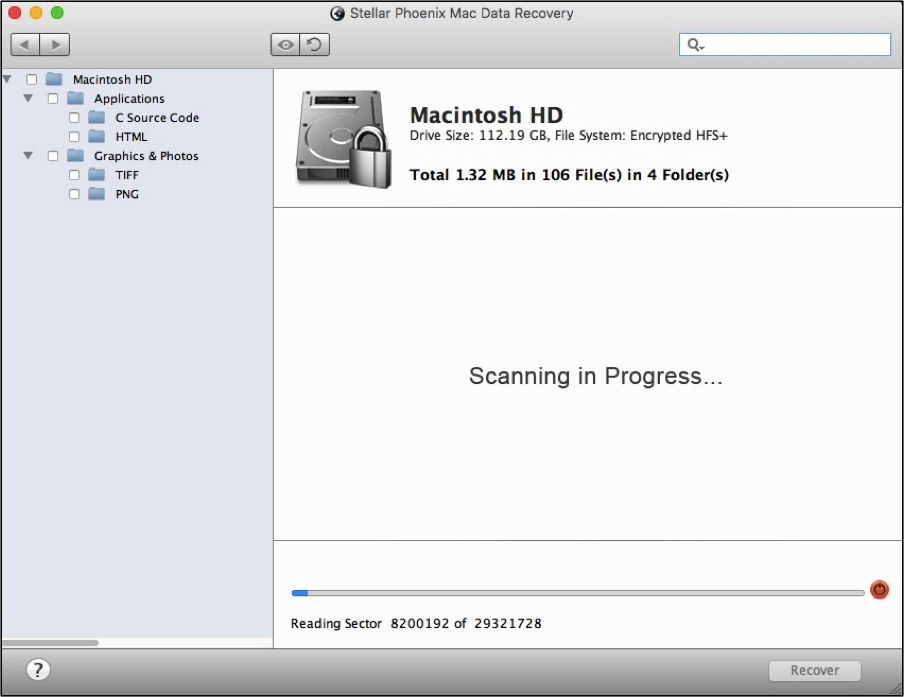The width and height of the screenshot is (904, 697).
Task: Click the yellow minimize window button
Action: [36, 12]
